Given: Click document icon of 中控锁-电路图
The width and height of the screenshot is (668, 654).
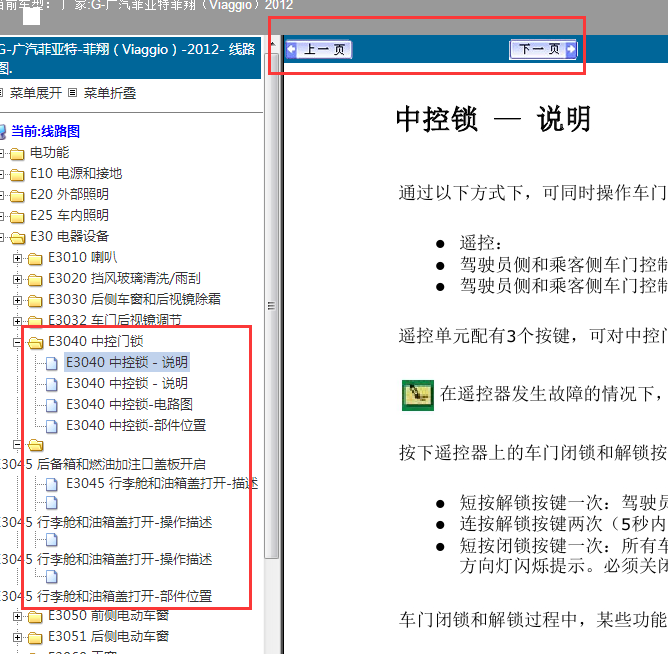Looking at the screenshot, I should pyautogui.click(x=52, y=405).
